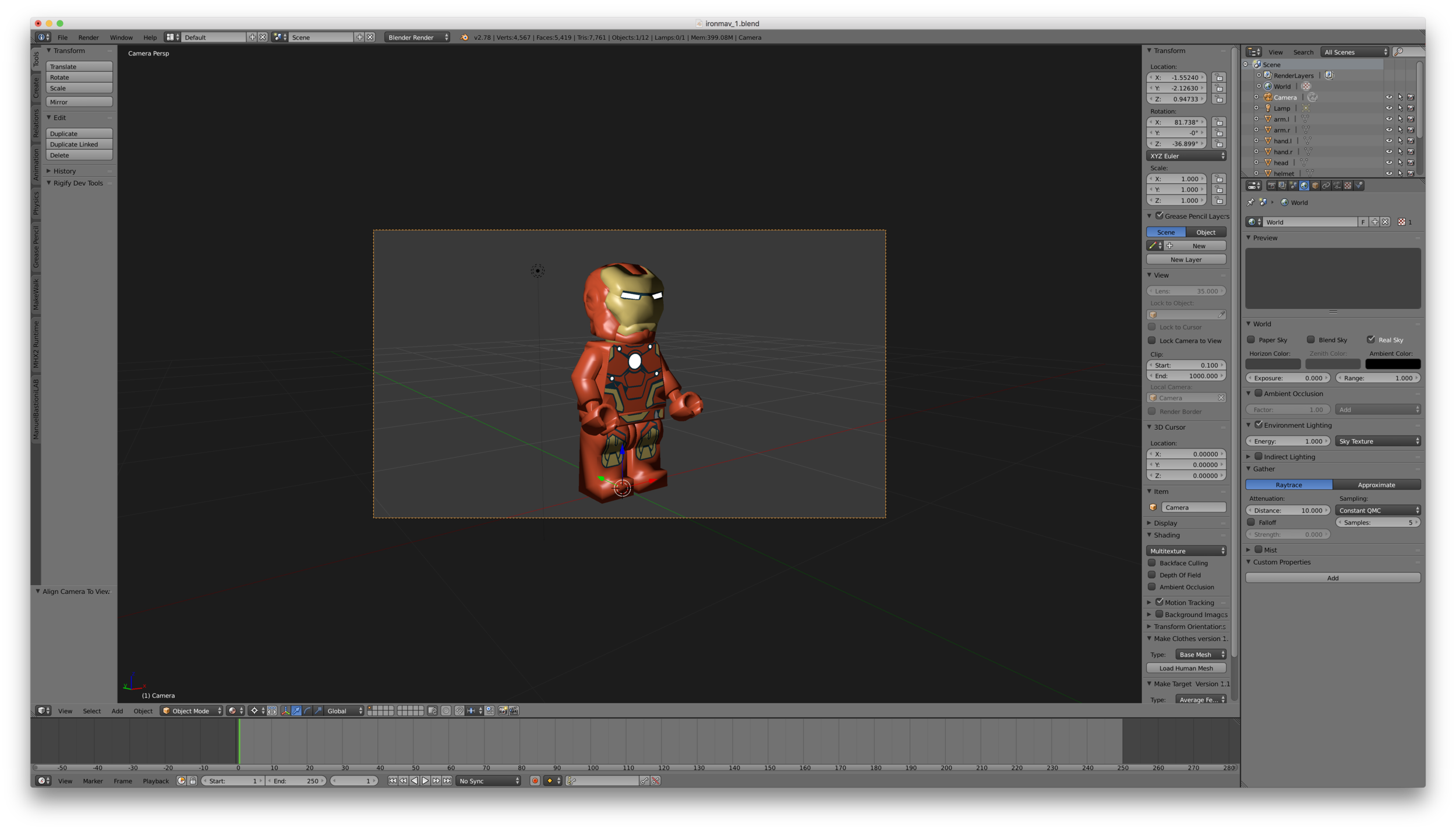Disable Environment Lighting checkbox
Viewport: 1456px width, 831px height.
(x=1259, y=425)
